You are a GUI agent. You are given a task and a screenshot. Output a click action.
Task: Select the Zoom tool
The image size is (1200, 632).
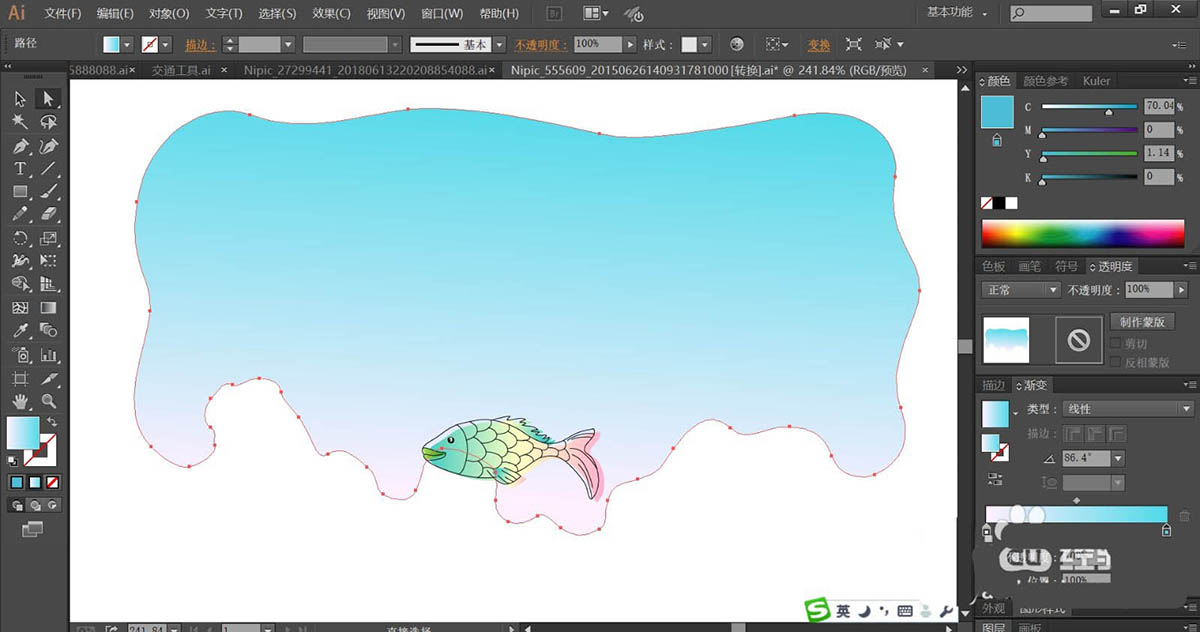coord(48,402)
